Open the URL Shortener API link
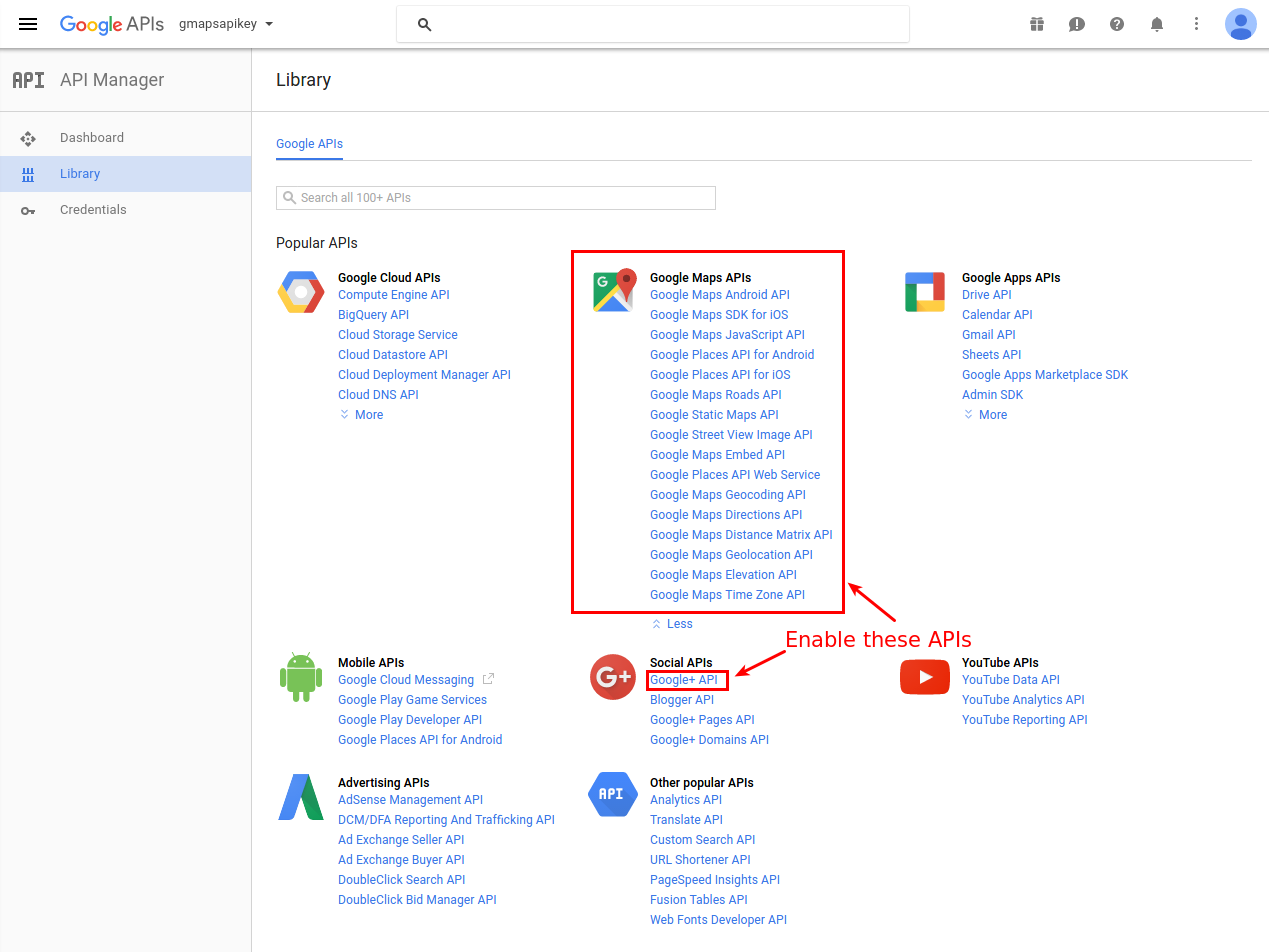This screenshot has width=1269, height=952. point(700,860)
